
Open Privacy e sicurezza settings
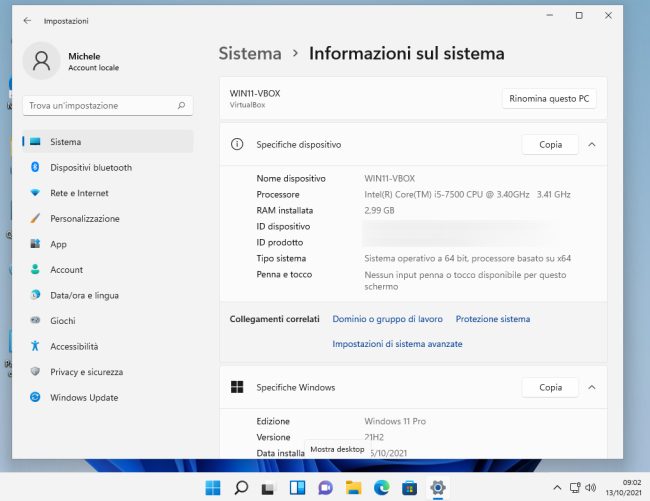click(x=108, y=372)
